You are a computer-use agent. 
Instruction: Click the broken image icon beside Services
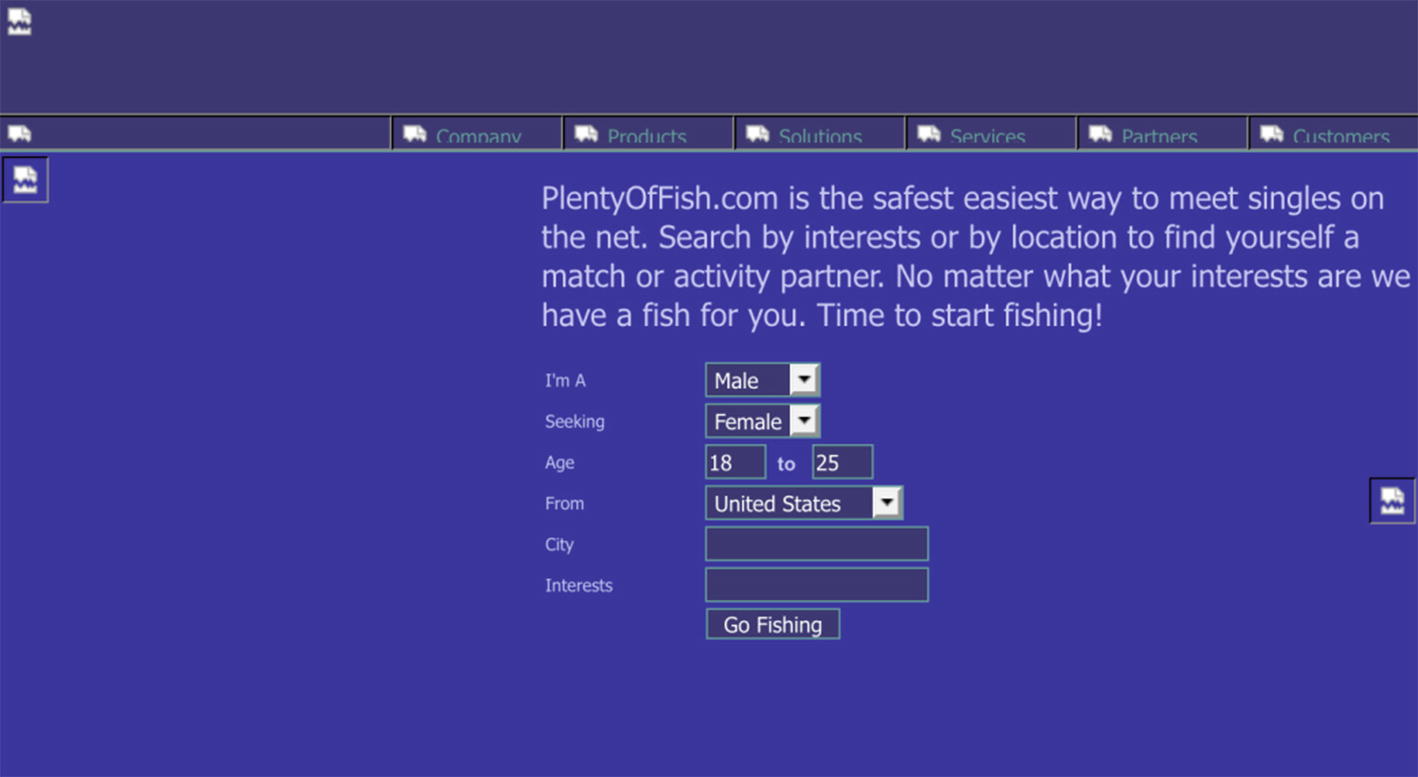929,133
